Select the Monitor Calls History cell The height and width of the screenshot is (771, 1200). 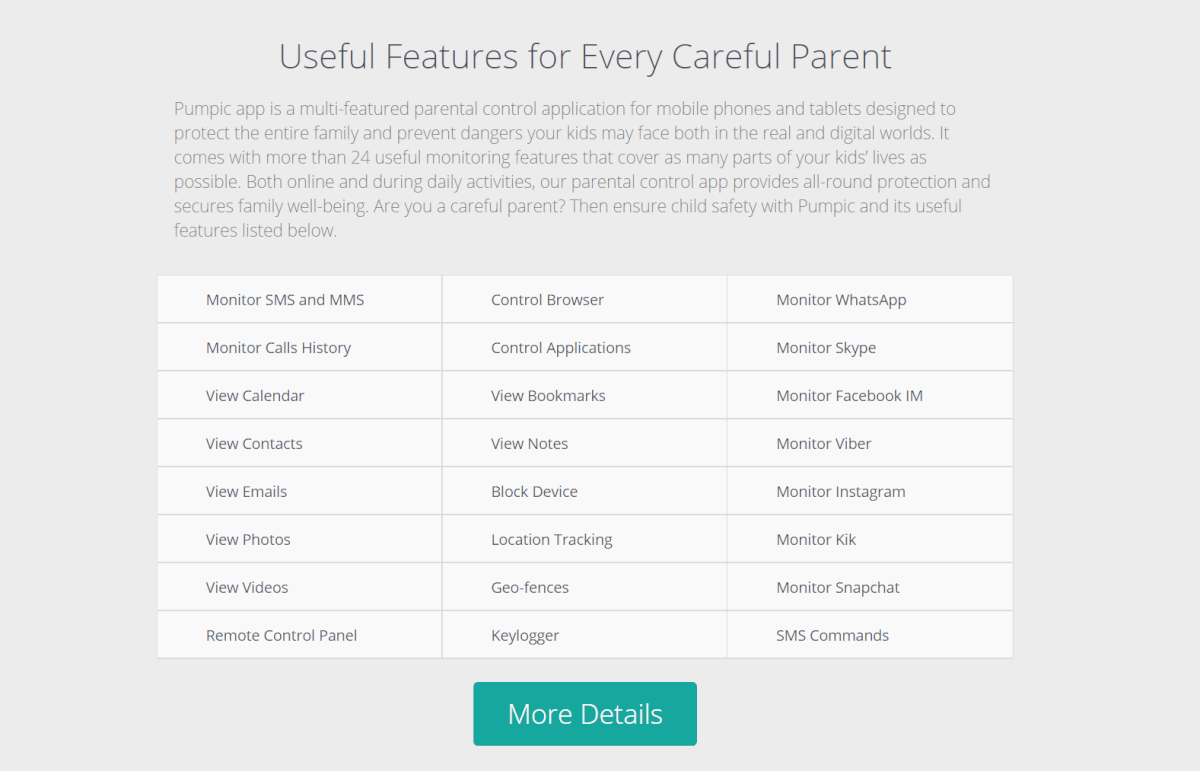click(x=299, y=348)
